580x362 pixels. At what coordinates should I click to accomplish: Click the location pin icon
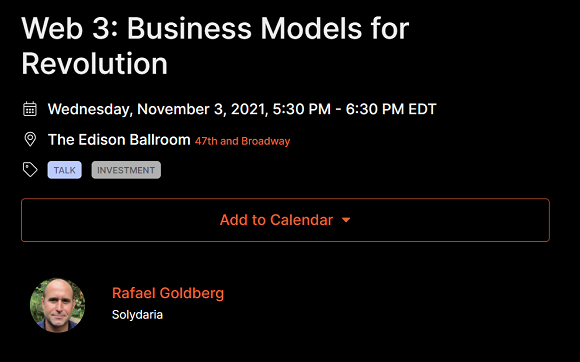coord(30,139)
